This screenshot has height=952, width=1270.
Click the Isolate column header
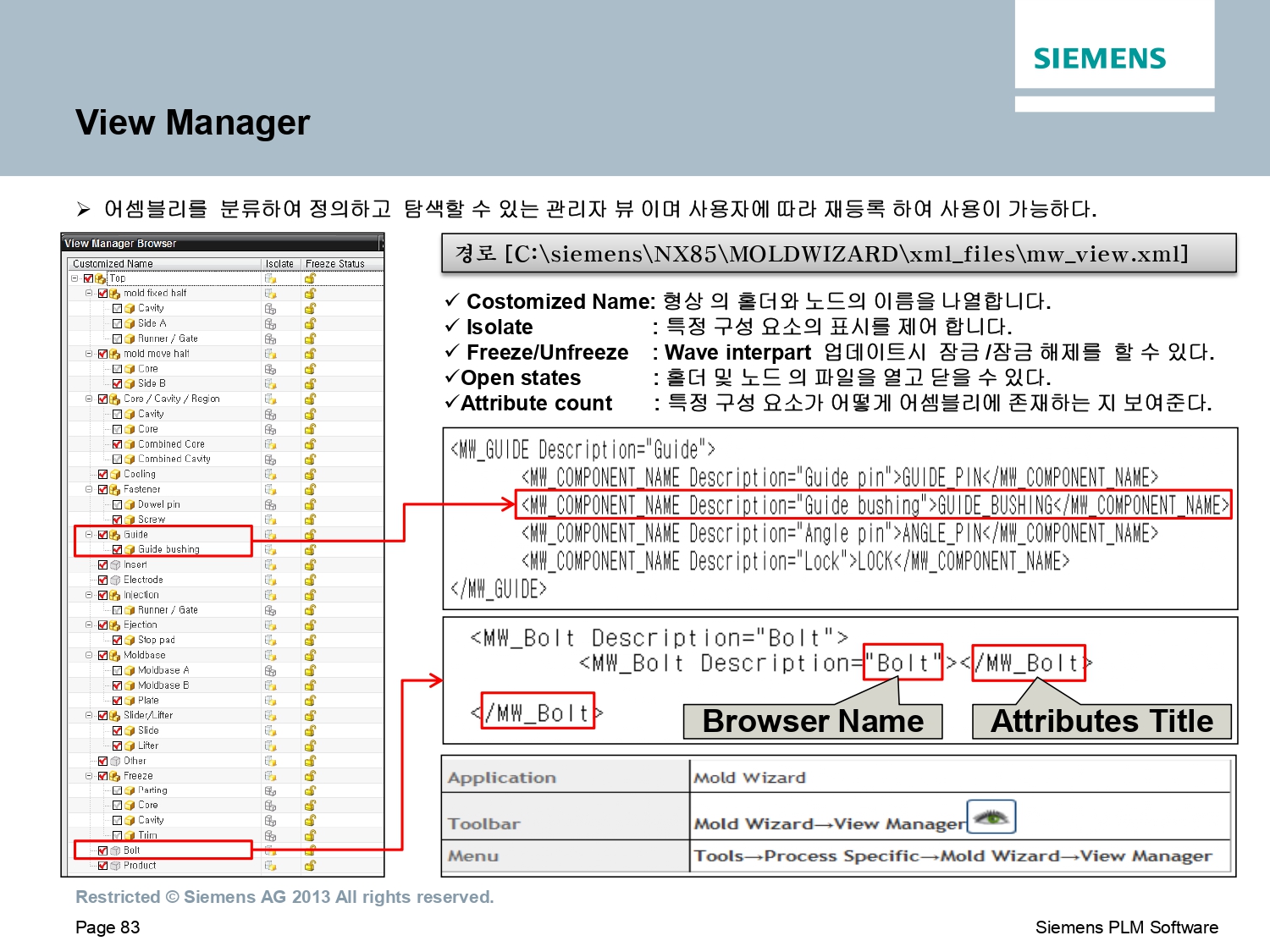point(280,264)
